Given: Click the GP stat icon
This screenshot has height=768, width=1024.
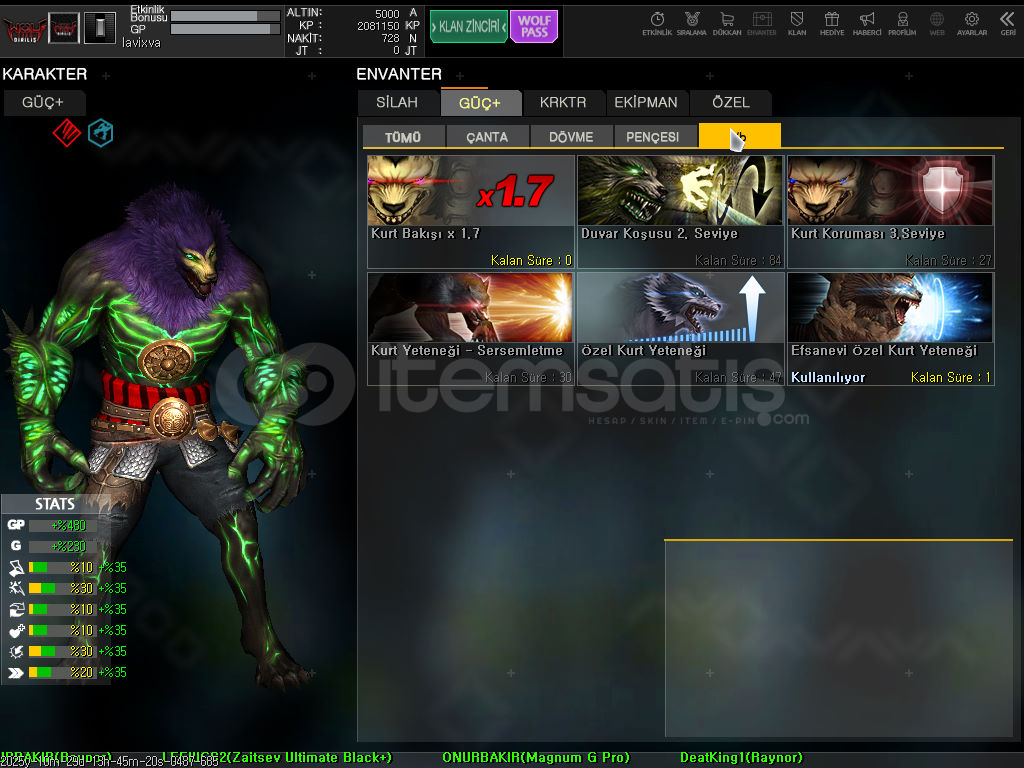Looking at the screenshot, I should pos(16,524).
